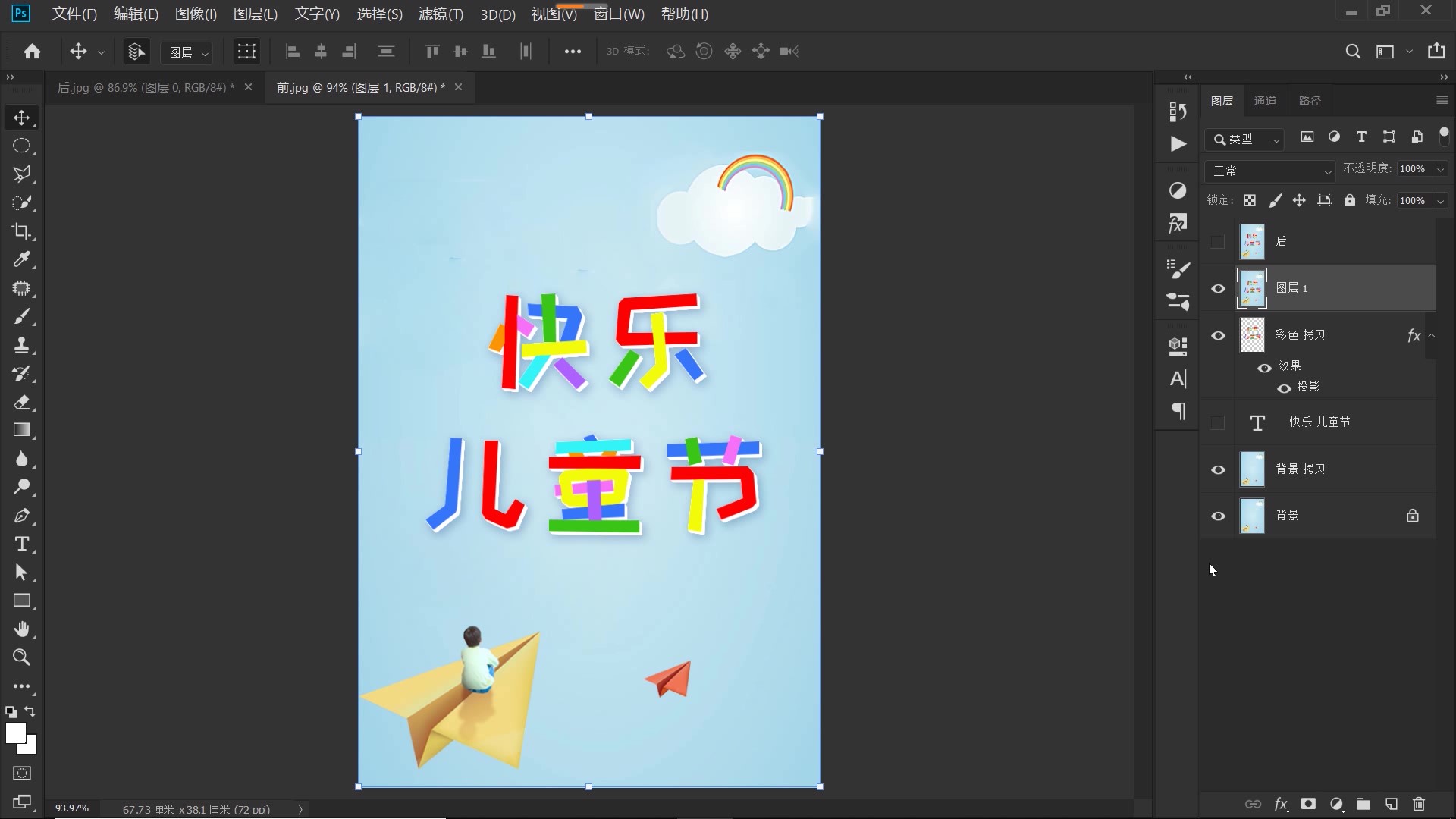
Task: Click the share button at top right
Action: 1436,51
